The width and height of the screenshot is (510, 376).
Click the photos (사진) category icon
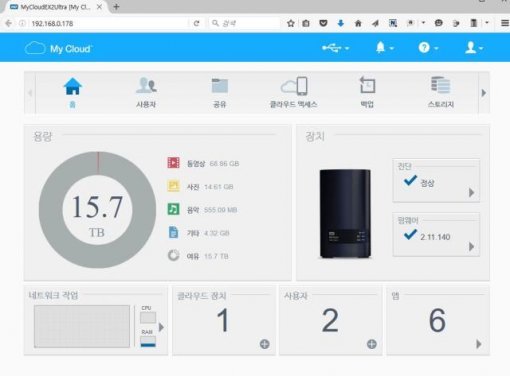tap(173, 186)
